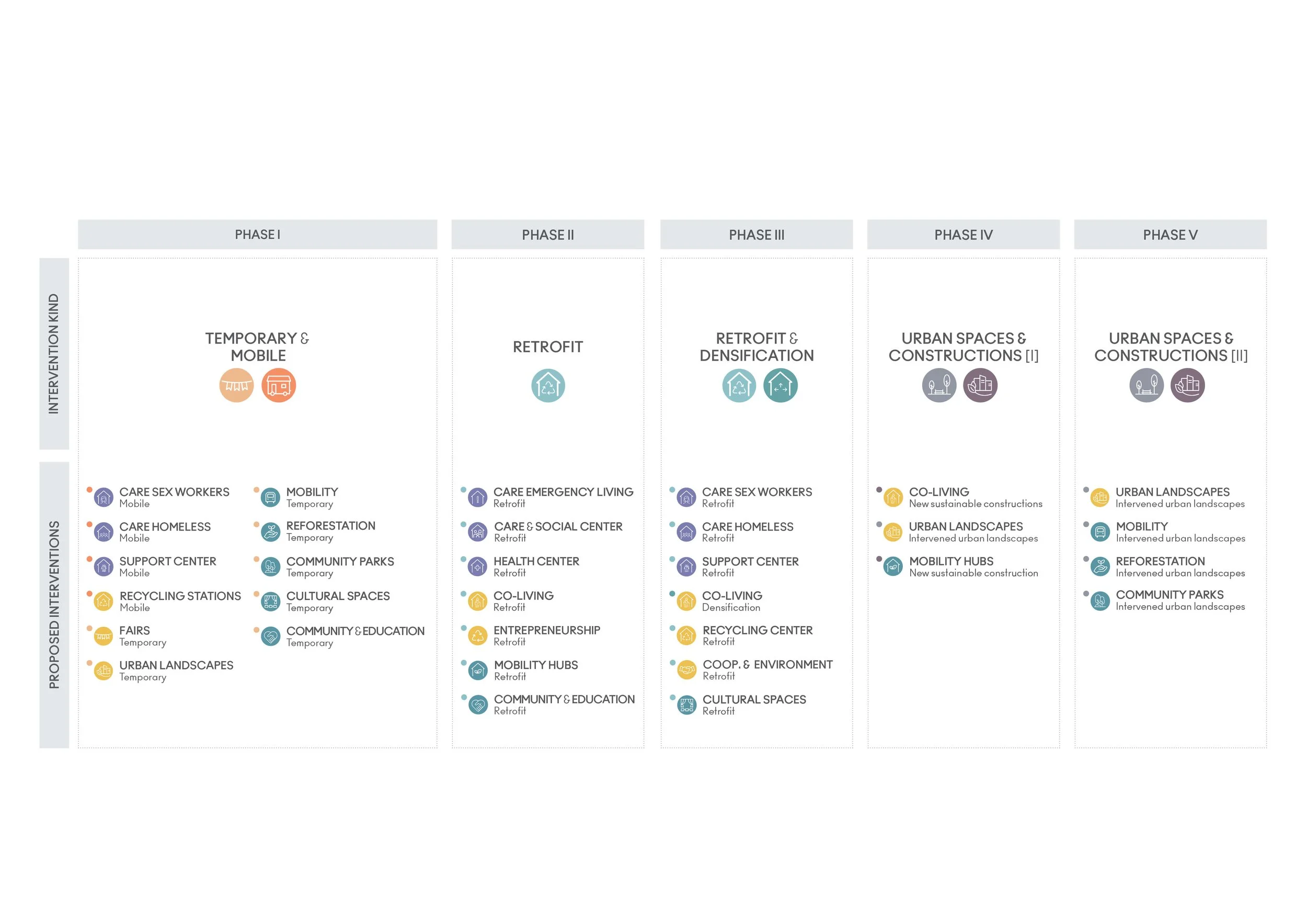Select the PHASE I header
The image size is (1307, 924).
257,235
